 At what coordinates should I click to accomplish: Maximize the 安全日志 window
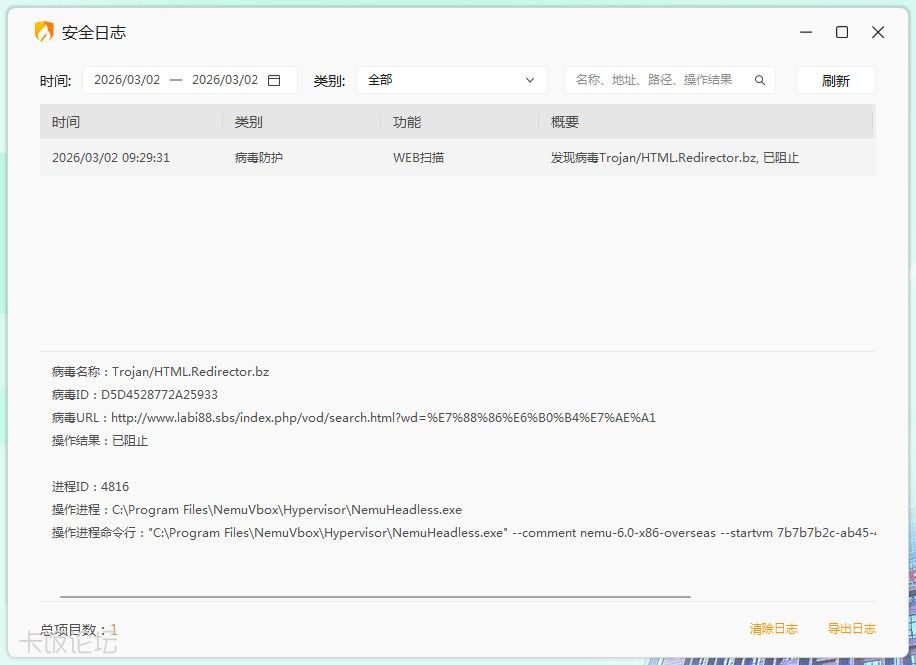[842, 32]
